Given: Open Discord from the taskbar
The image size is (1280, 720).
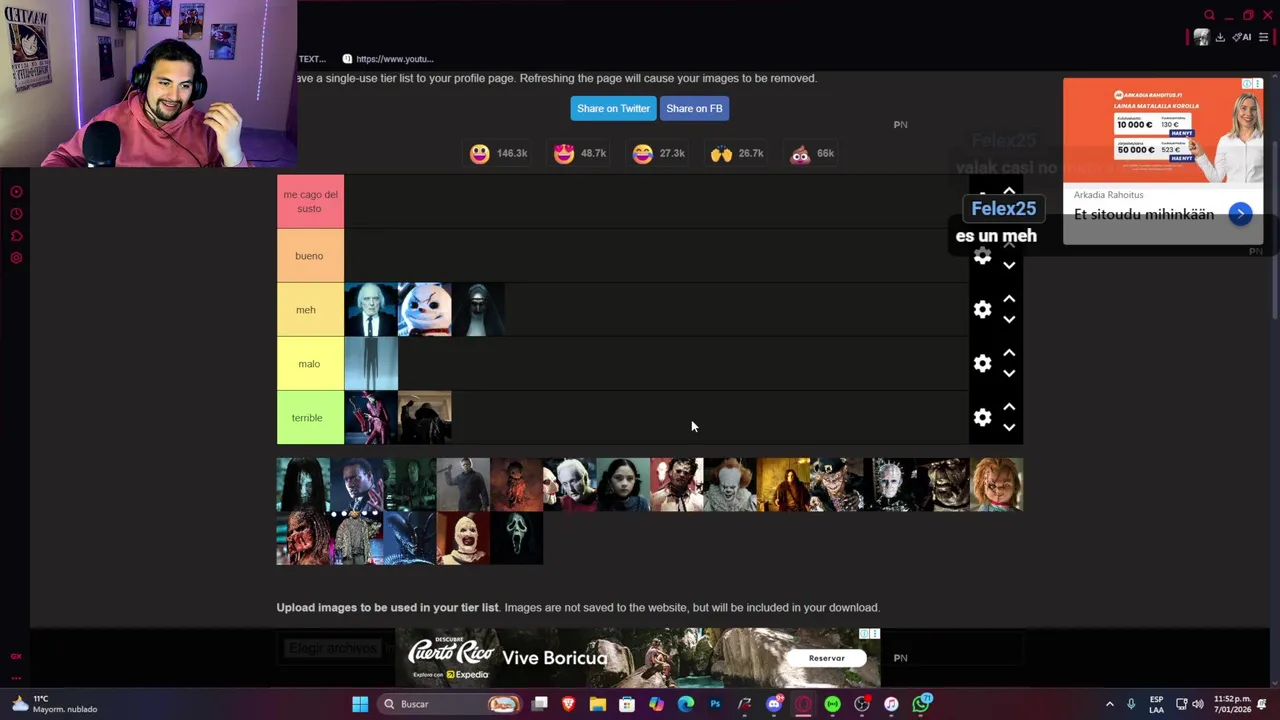Looking at the screenshot, I should (774, 704).
